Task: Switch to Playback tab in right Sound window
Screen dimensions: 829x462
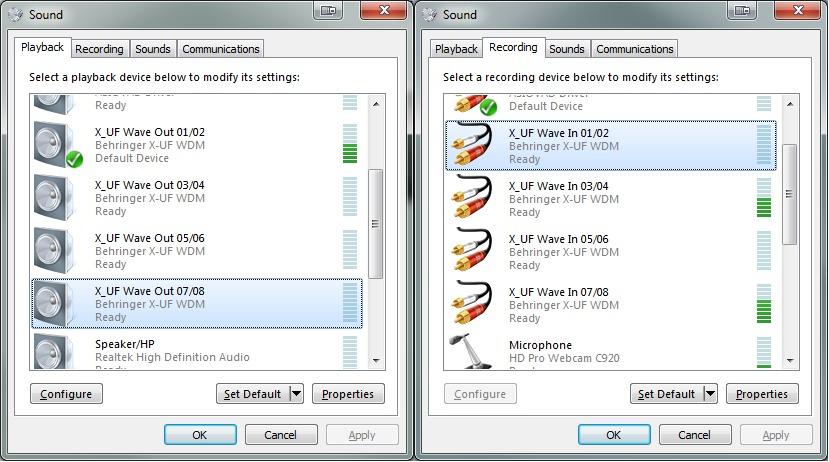Action: point(456,49)
